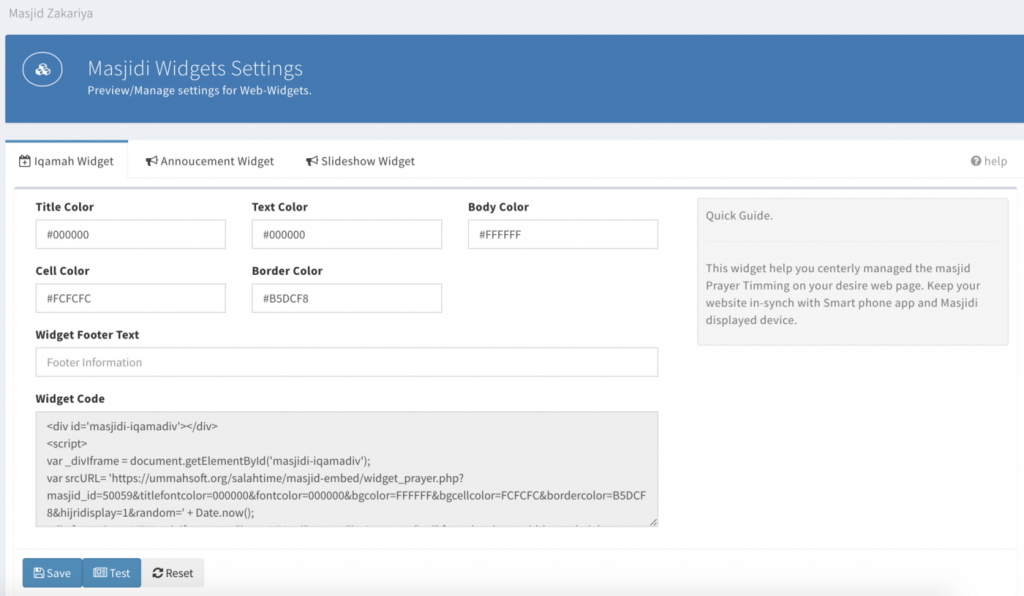Click the refresh icon on Reset button
This screenshot has width=1024, height=596.
pos(158,573)
